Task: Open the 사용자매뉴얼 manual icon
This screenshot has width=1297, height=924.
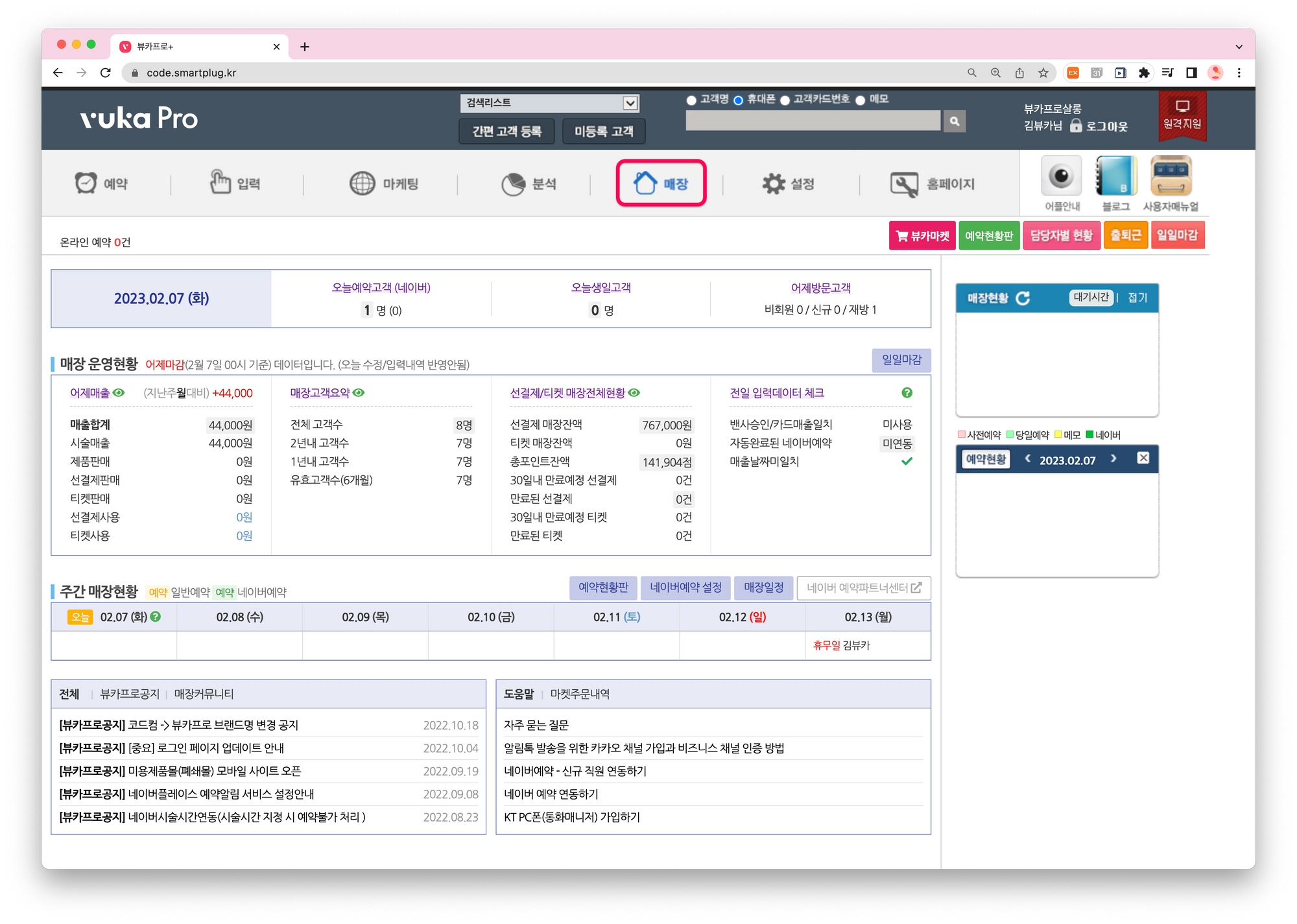Action: [x=1170, y=176]
